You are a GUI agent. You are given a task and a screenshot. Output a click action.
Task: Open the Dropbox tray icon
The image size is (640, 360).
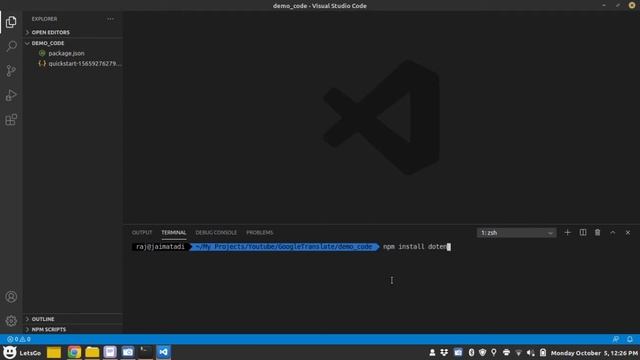[x=444, y=353]
